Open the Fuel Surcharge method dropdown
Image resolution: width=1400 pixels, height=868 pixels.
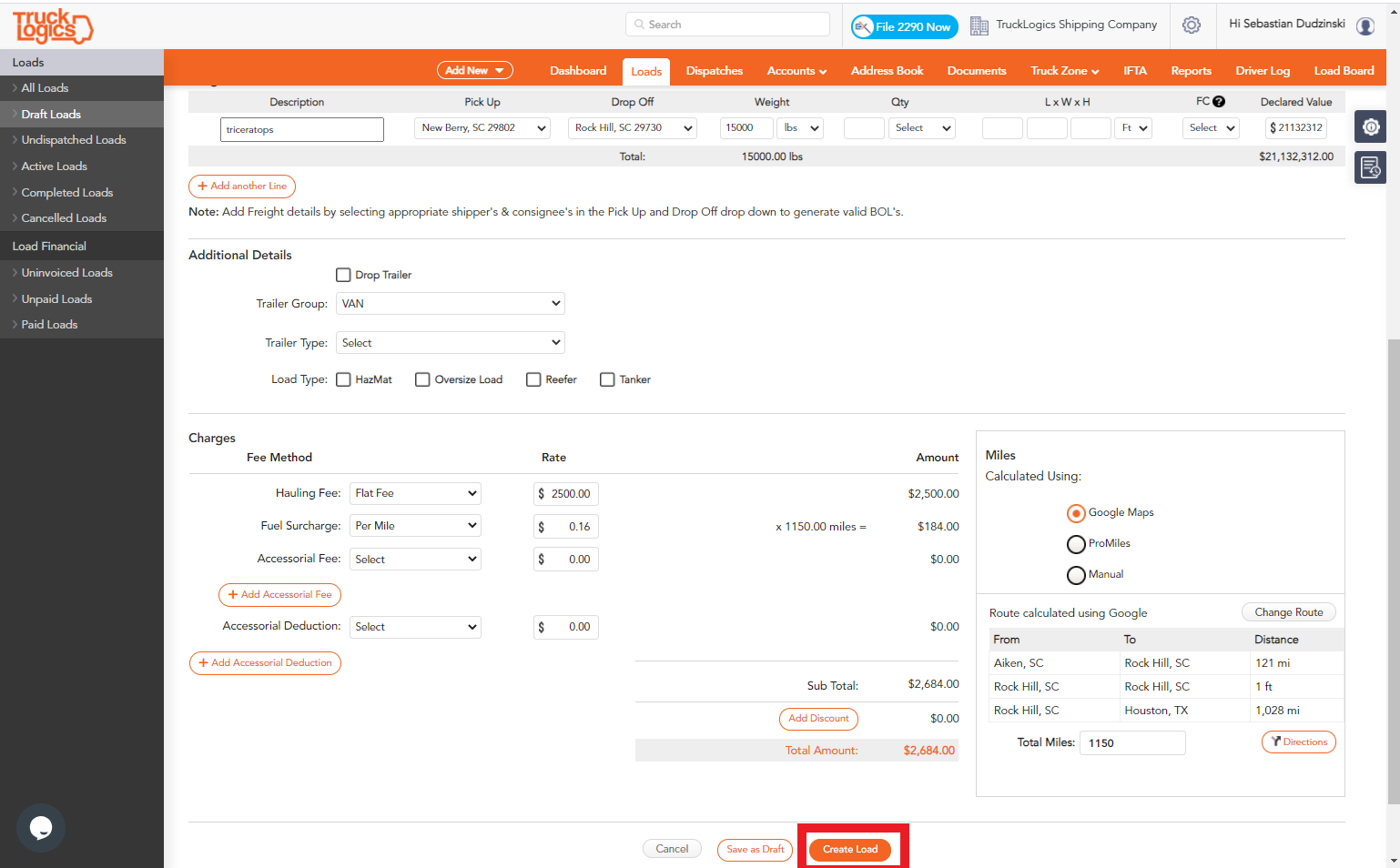415,526
